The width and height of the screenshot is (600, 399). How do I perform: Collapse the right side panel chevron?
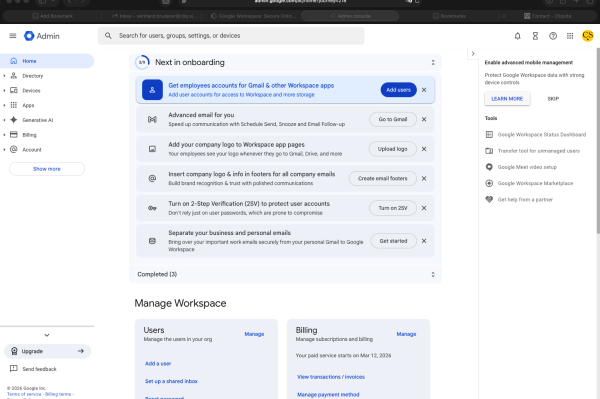pyautogui.click(x=473, y=54)
